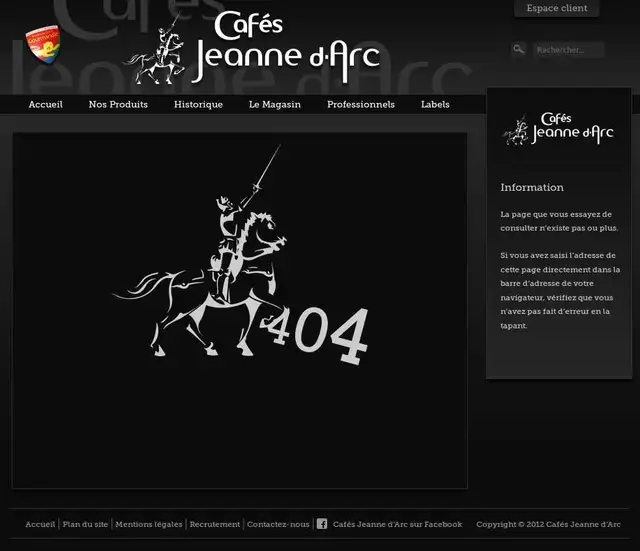The width and height of the screenshot is (640, 551).
Task: Select Le Magasin in navigation
Action: coord(275,104)
